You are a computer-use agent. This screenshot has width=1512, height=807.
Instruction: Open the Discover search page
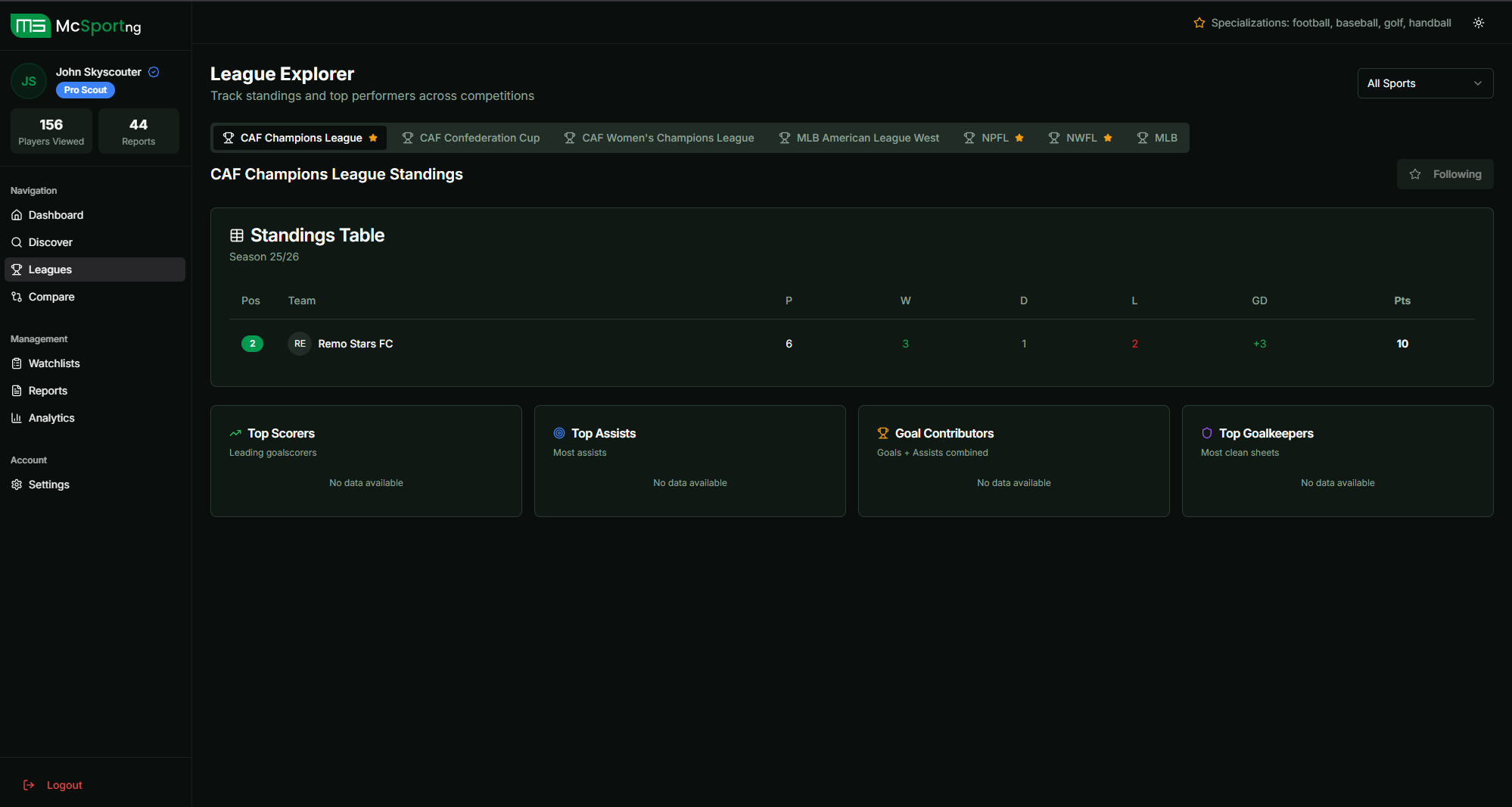pyautogui.click(x=50, y=242)
